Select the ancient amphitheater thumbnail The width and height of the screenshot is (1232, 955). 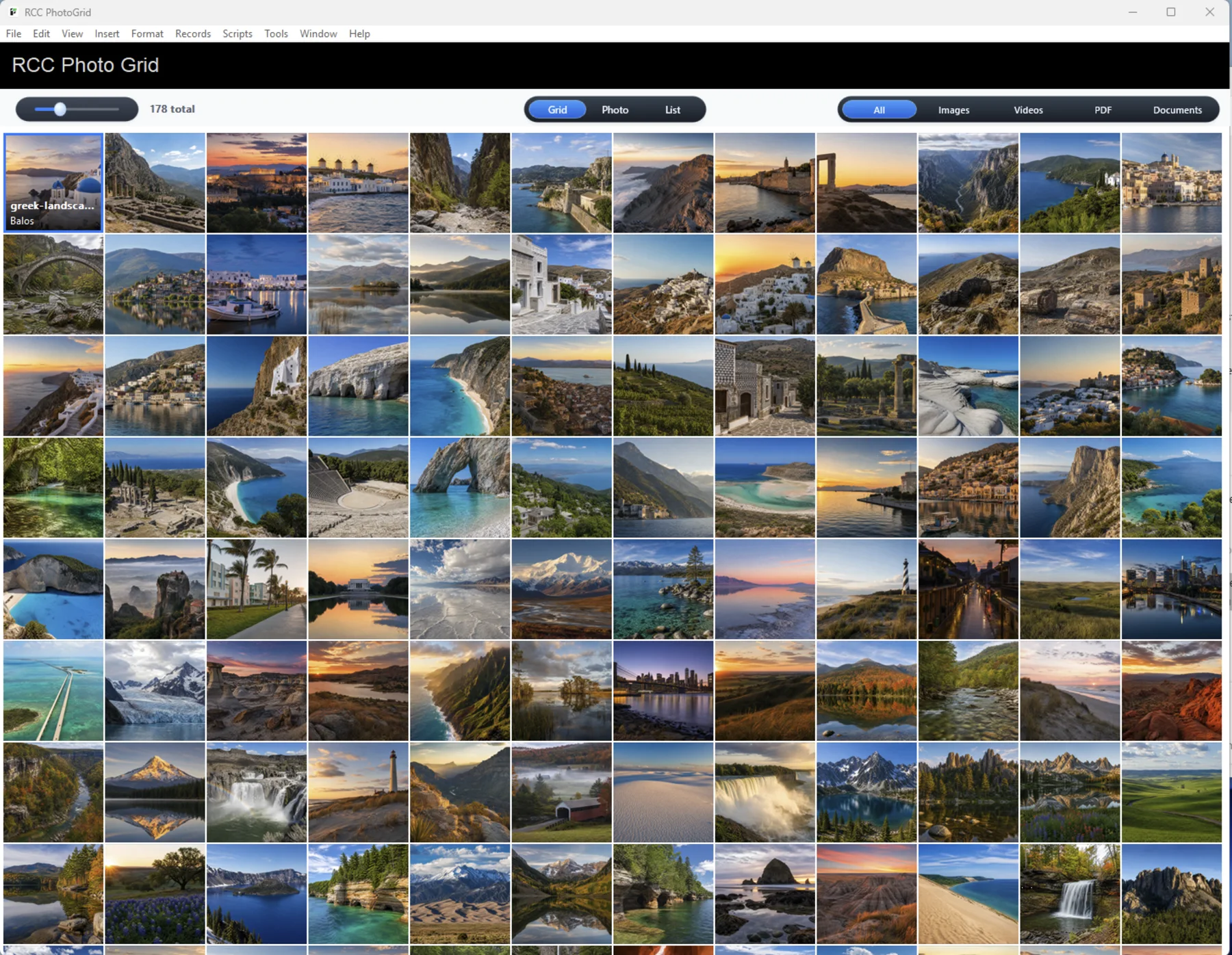(358, 488)
